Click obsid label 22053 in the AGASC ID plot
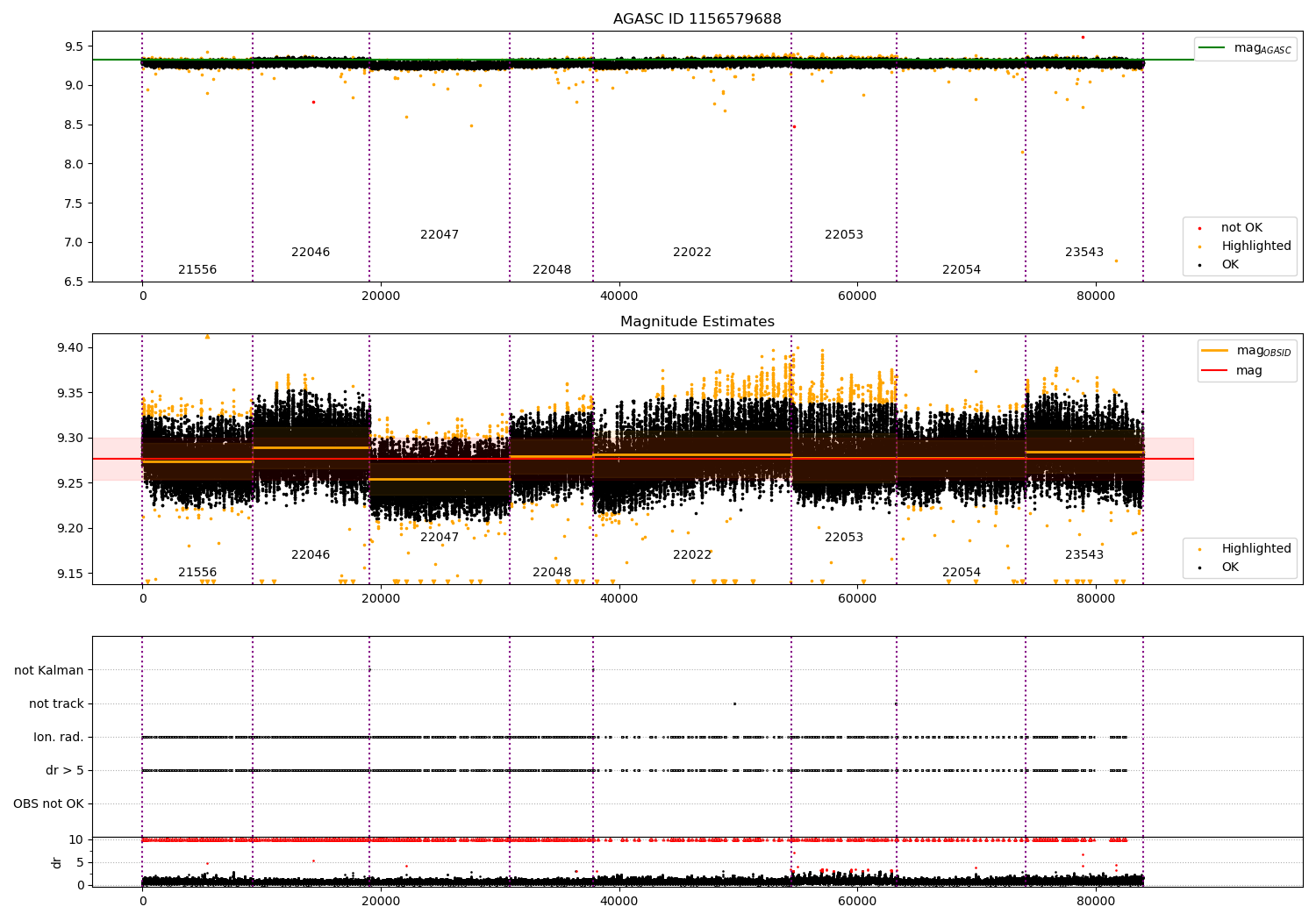The height and width of the screenshot is (921, 1316). coord(844,235)
